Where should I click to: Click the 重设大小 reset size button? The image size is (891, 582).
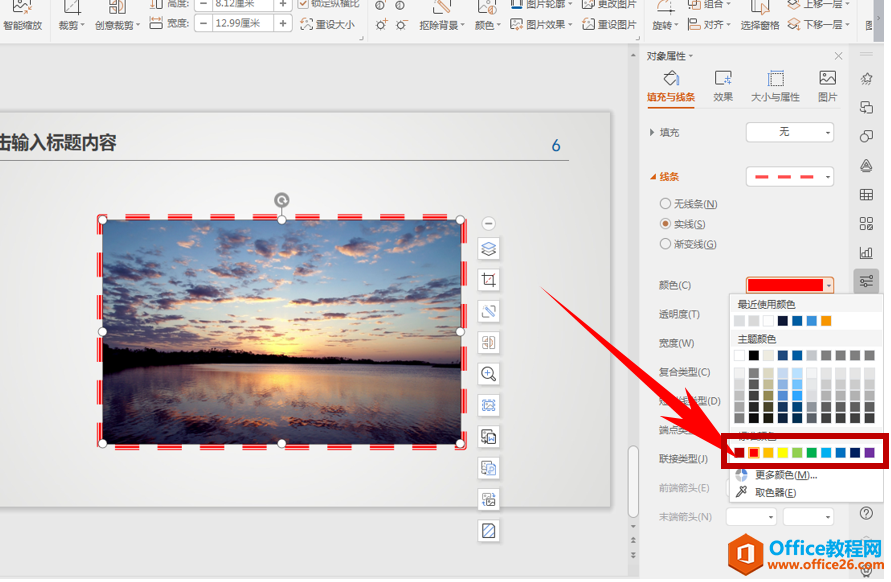[327, 24]
